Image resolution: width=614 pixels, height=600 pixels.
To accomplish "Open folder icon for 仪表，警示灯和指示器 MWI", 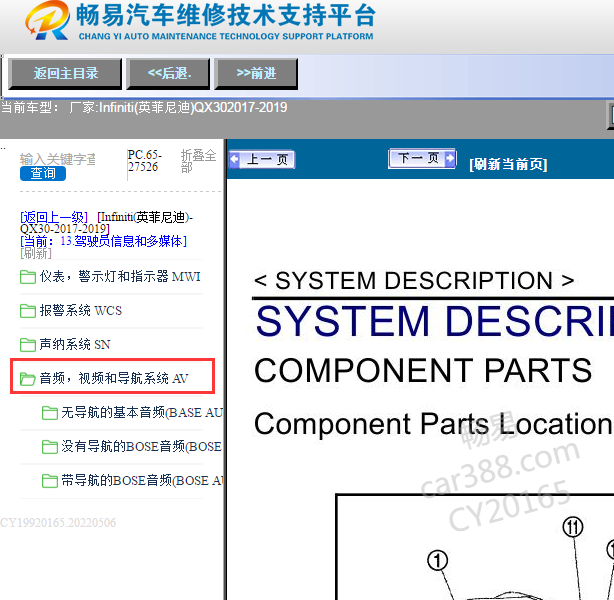I will click(28, 277).
